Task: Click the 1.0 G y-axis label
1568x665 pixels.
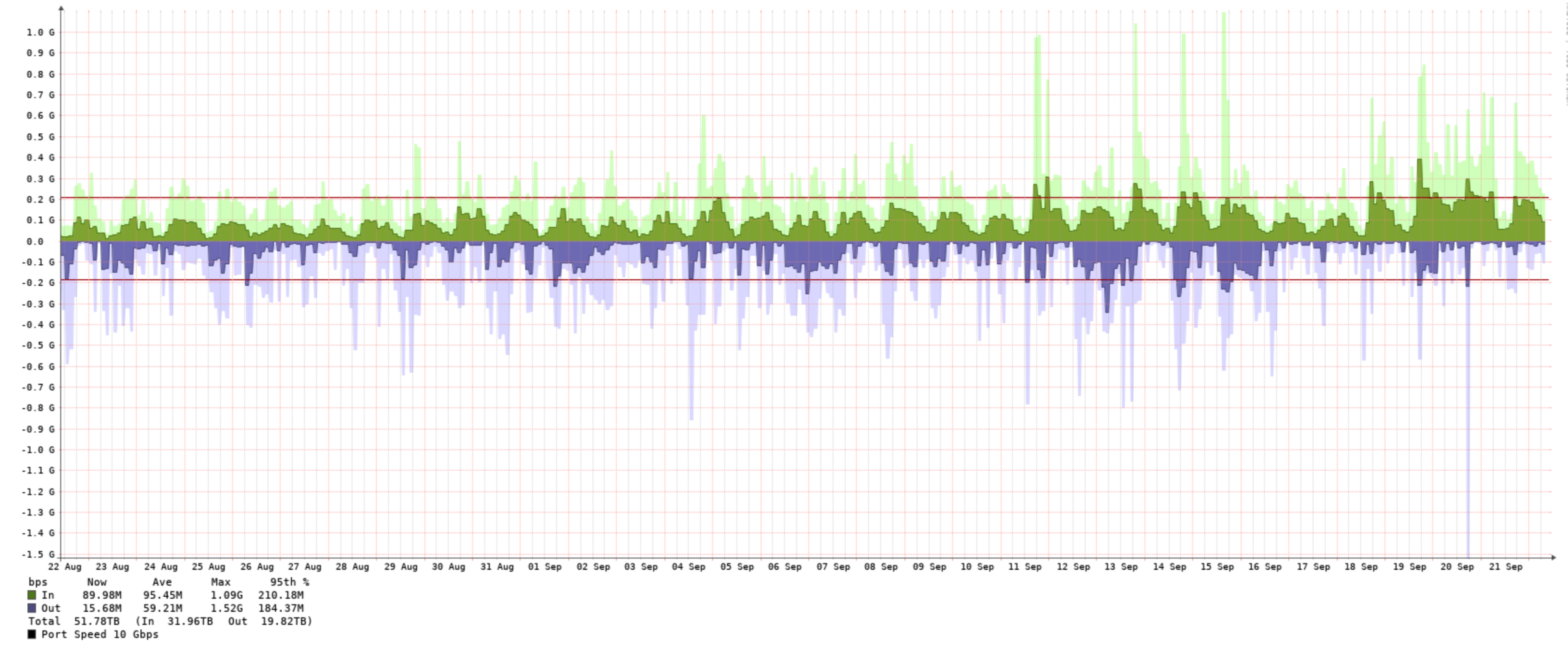Action: pos(40,32)
